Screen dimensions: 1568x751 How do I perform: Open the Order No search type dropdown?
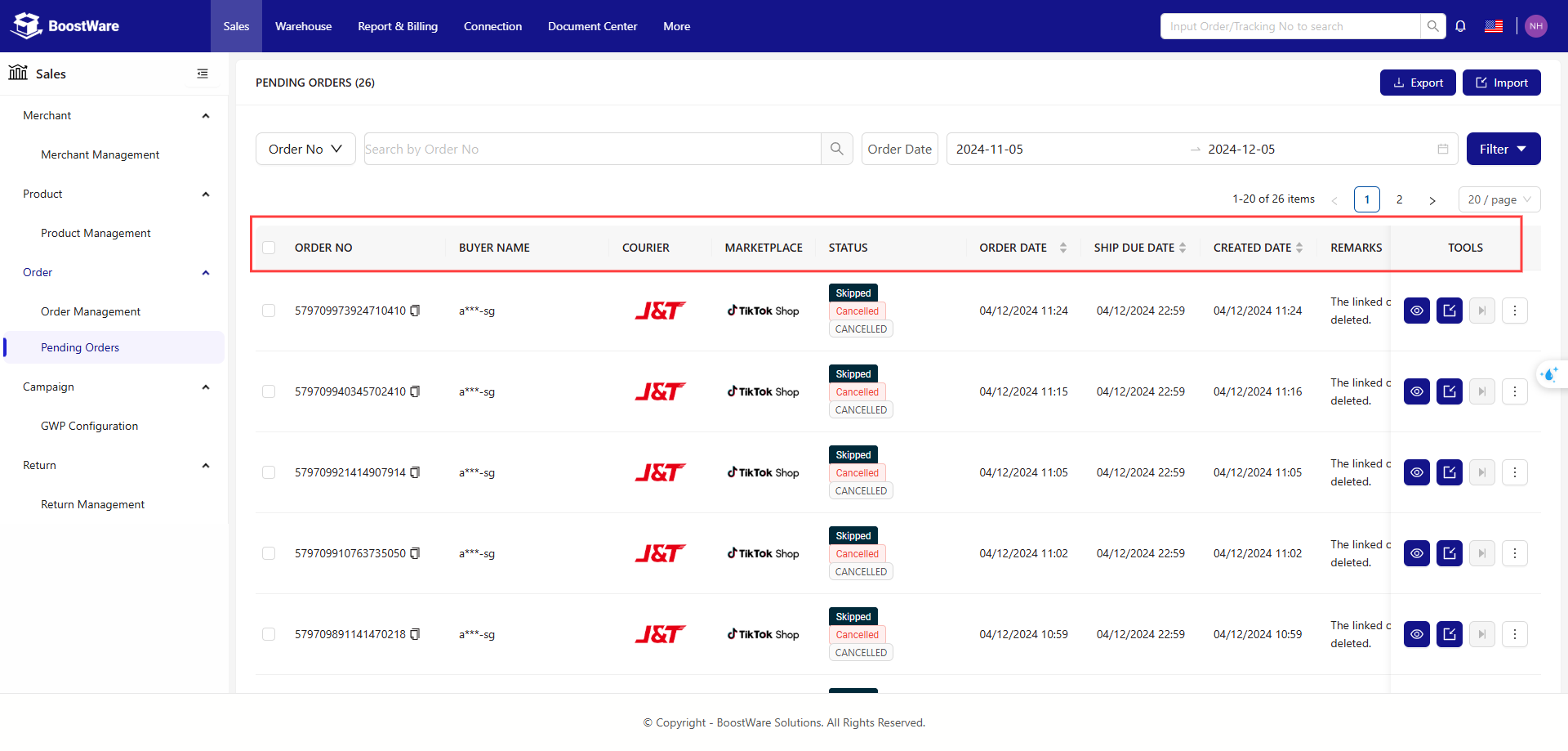click(305, 149)
